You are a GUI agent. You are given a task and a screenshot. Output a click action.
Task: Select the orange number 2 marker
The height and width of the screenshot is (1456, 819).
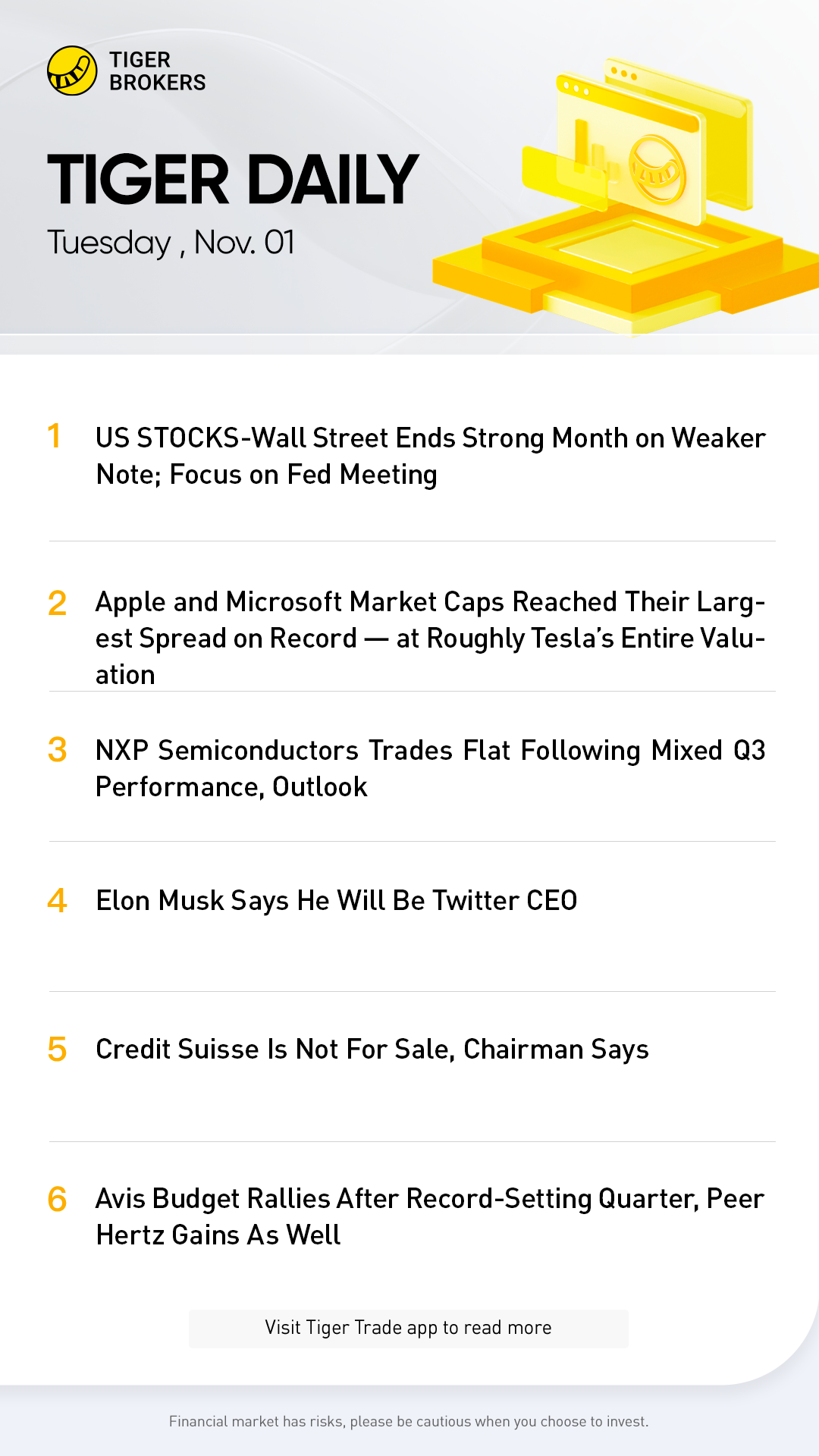57,604
